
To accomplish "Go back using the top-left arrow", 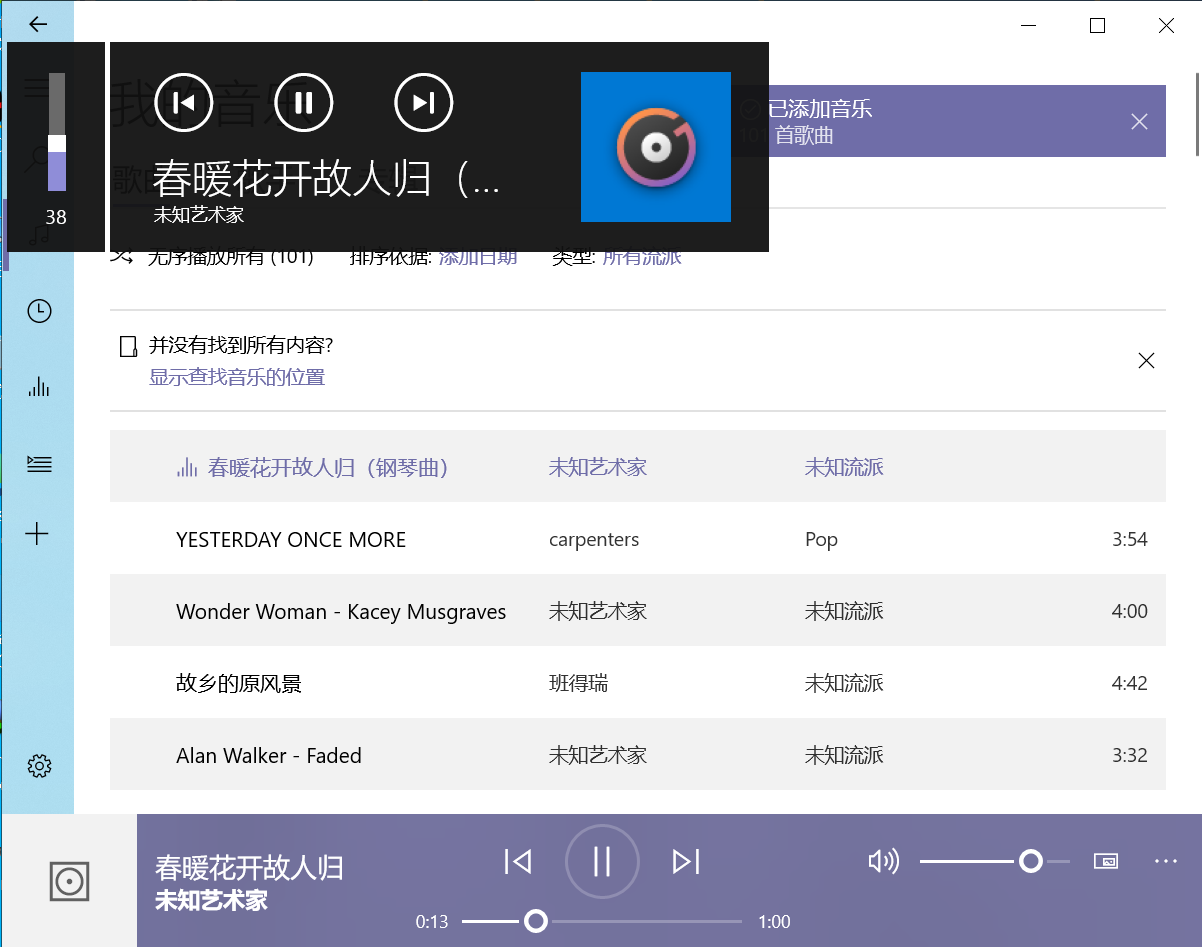I will pyautogui.click(x=38, y=24).
